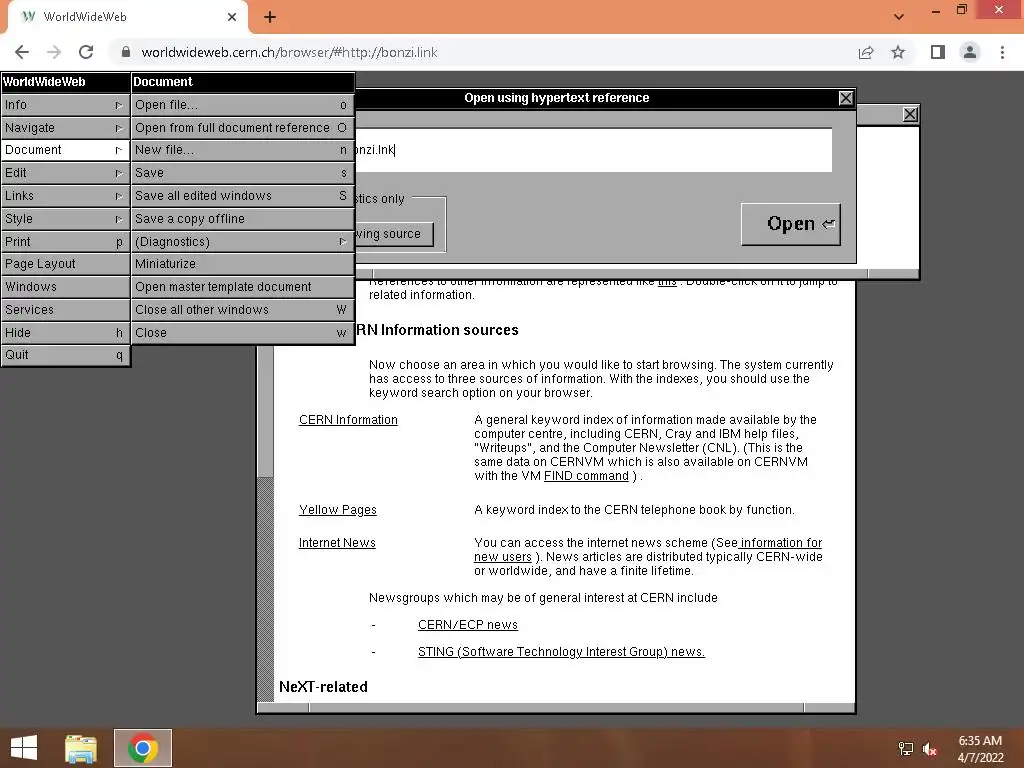
Task: Close the WorldWideWeb browser tab
Action: coord(232,17)
